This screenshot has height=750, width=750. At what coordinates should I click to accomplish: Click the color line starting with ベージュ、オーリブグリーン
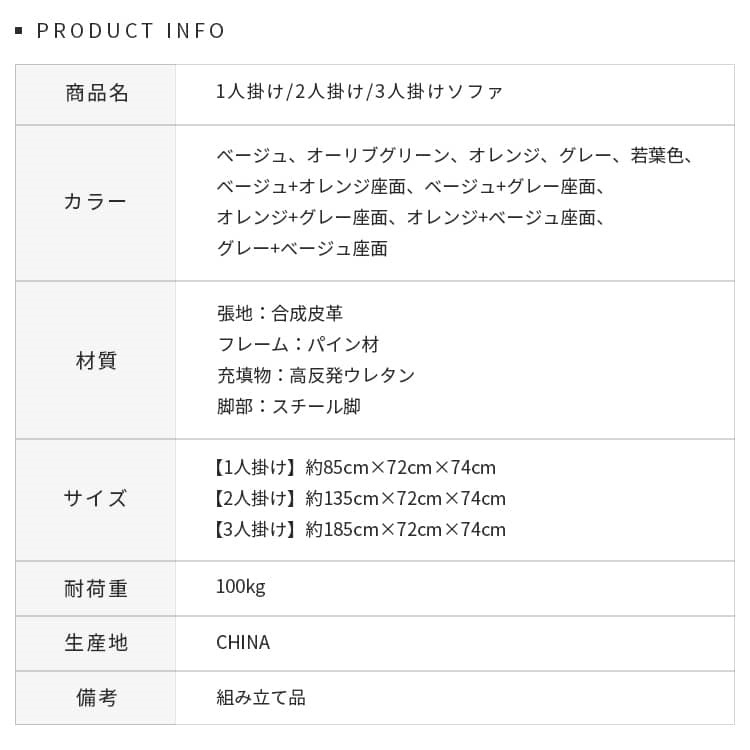(455, 155)
